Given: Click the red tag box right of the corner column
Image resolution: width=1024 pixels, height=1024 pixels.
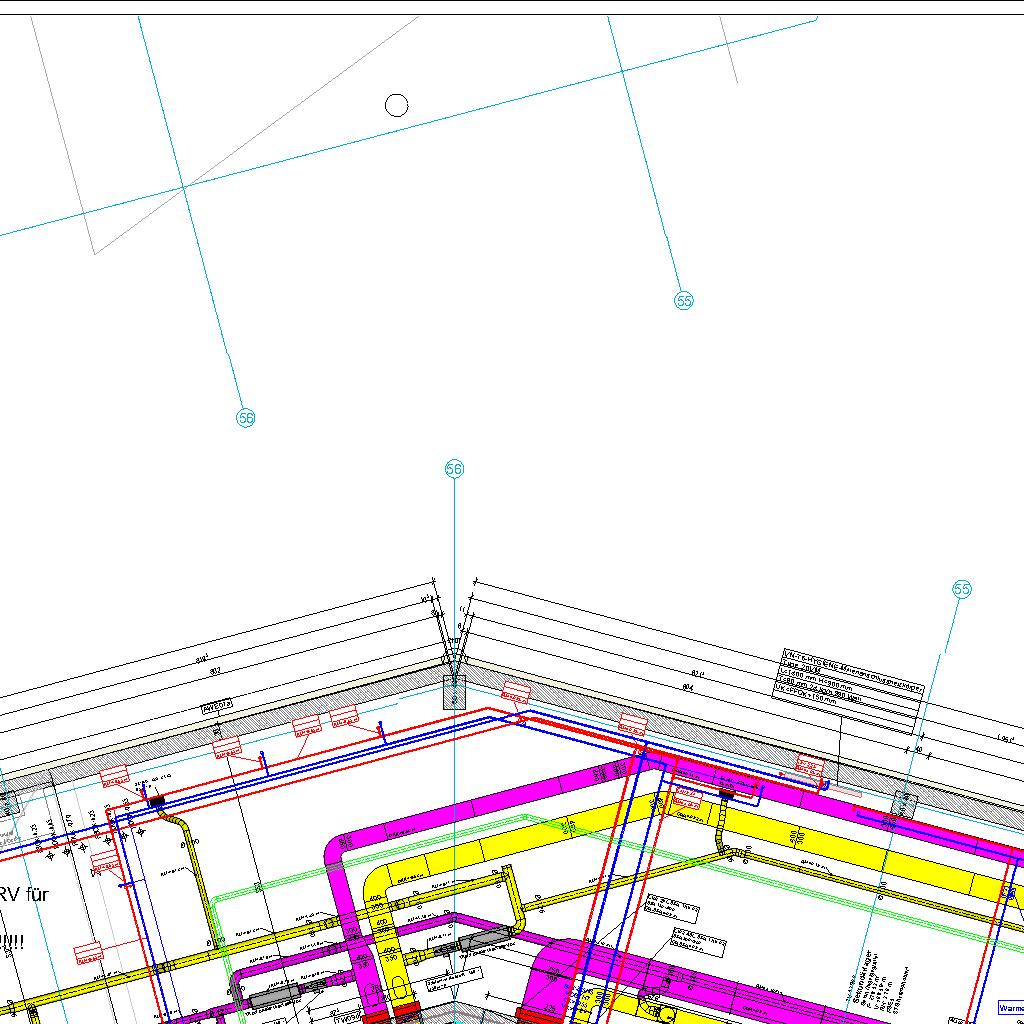Looking at the screenshot, I should coord(516,691).
